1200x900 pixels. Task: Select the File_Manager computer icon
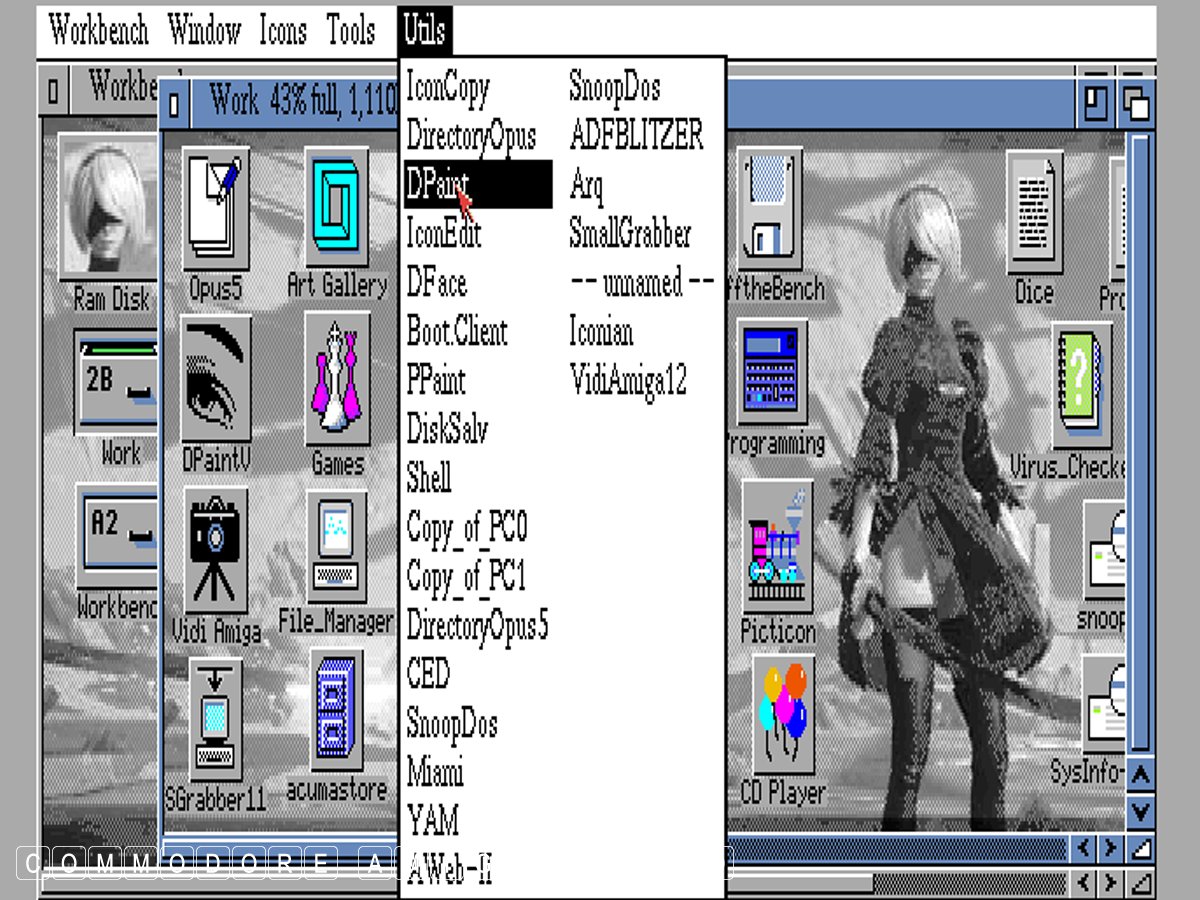(x=336, y=549)
